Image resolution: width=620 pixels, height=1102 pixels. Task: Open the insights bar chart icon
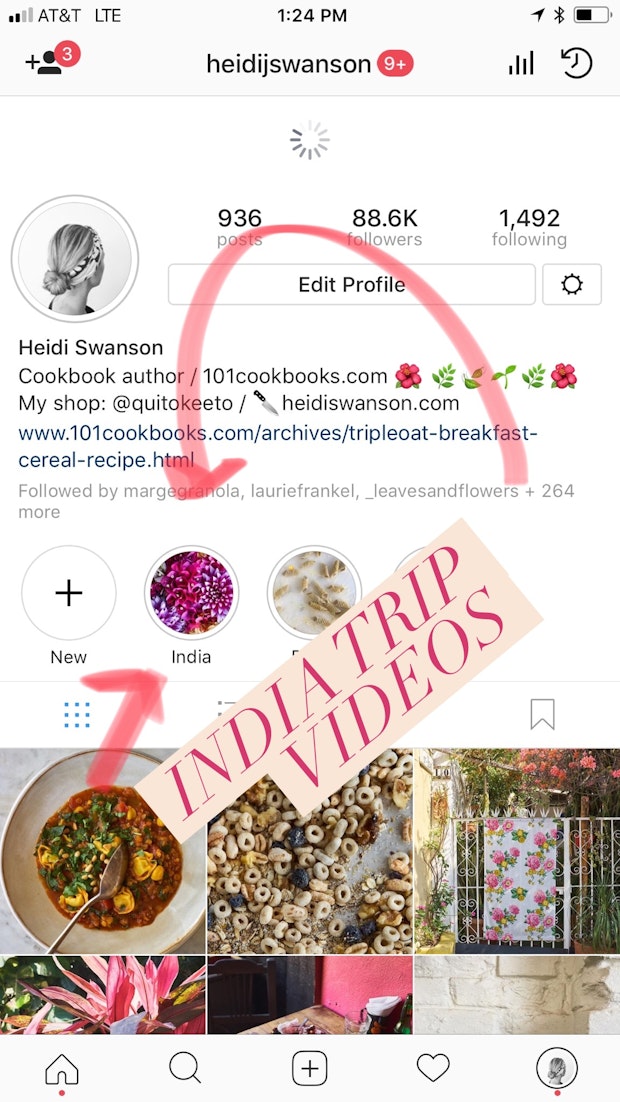point(521,64)
